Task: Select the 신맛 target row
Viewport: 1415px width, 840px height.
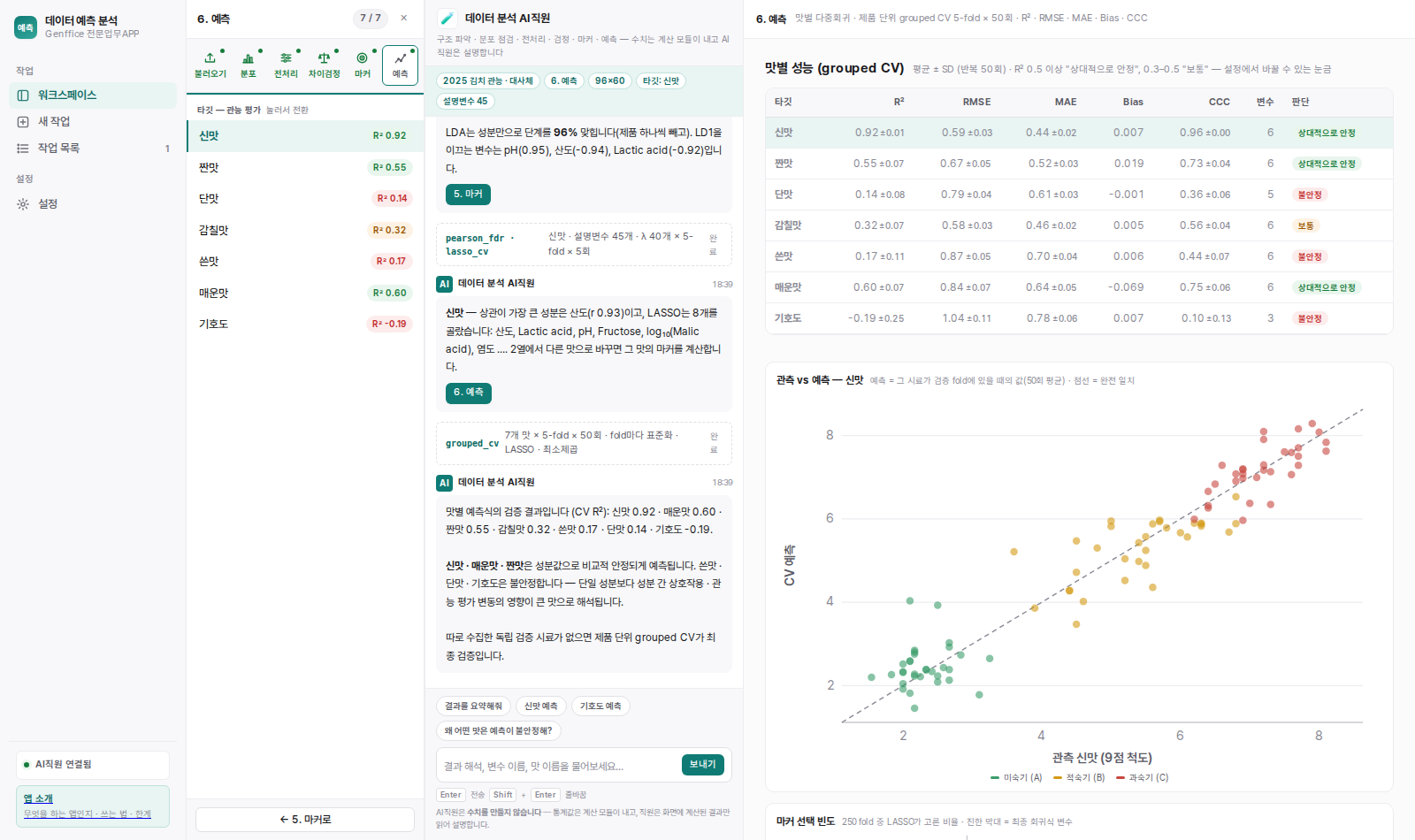Action: click(x=305, y=135)
